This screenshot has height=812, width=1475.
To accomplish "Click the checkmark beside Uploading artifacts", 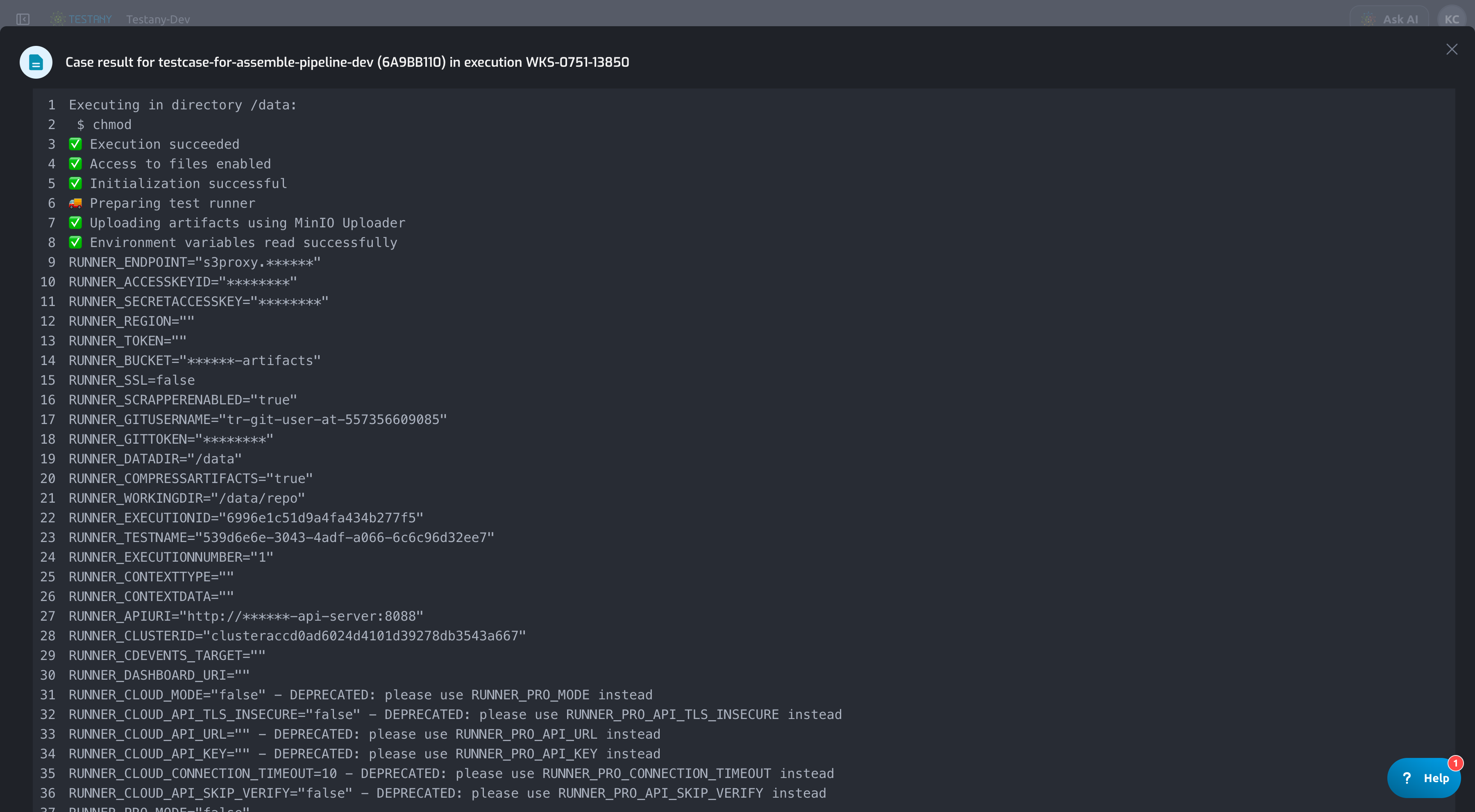I will [x=75, y=222].
